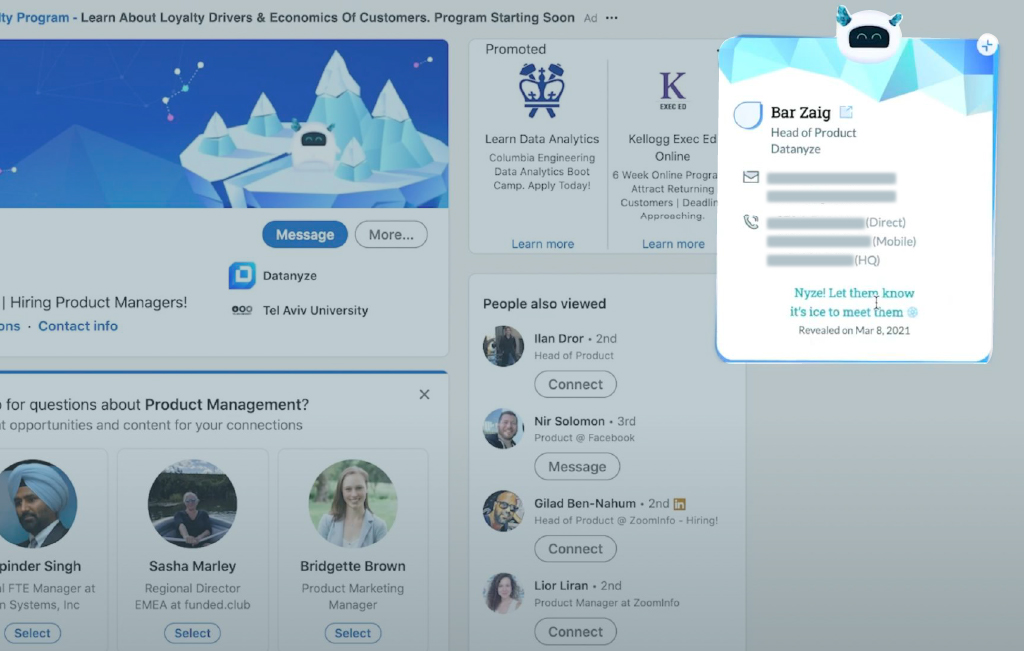Connect with Gilad Ben-Nahum
Viewport: 1024px width, 651px height.
tap(575, 548)
